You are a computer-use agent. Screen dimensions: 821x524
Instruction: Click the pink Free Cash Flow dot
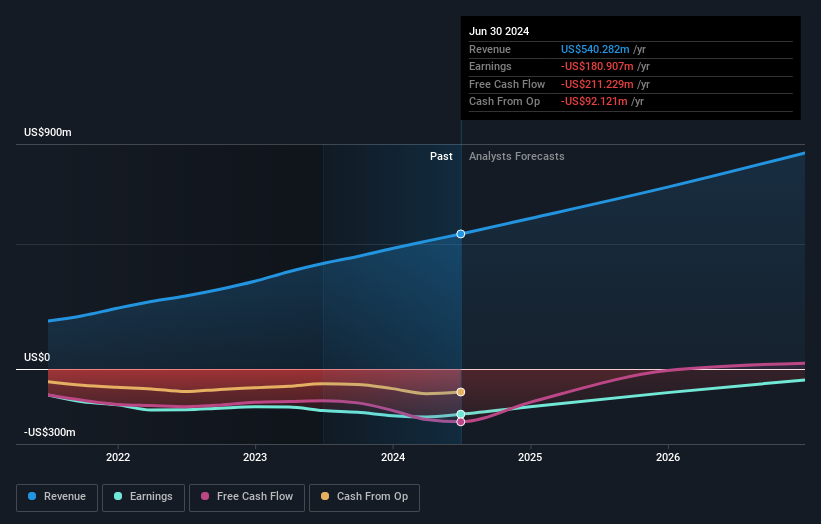pyautogui.click(x=205, y=496)
